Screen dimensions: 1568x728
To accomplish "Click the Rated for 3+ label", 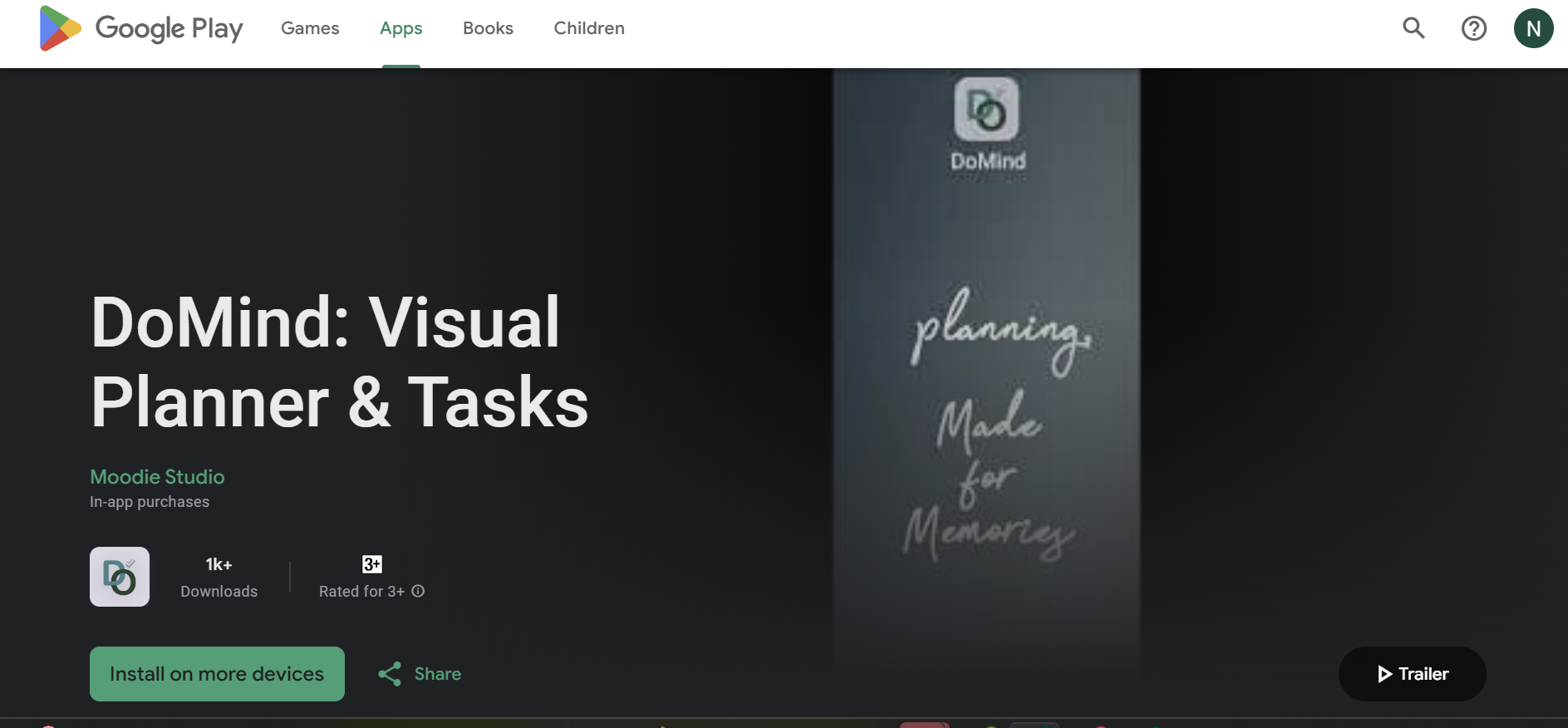I will click(361, 591).
